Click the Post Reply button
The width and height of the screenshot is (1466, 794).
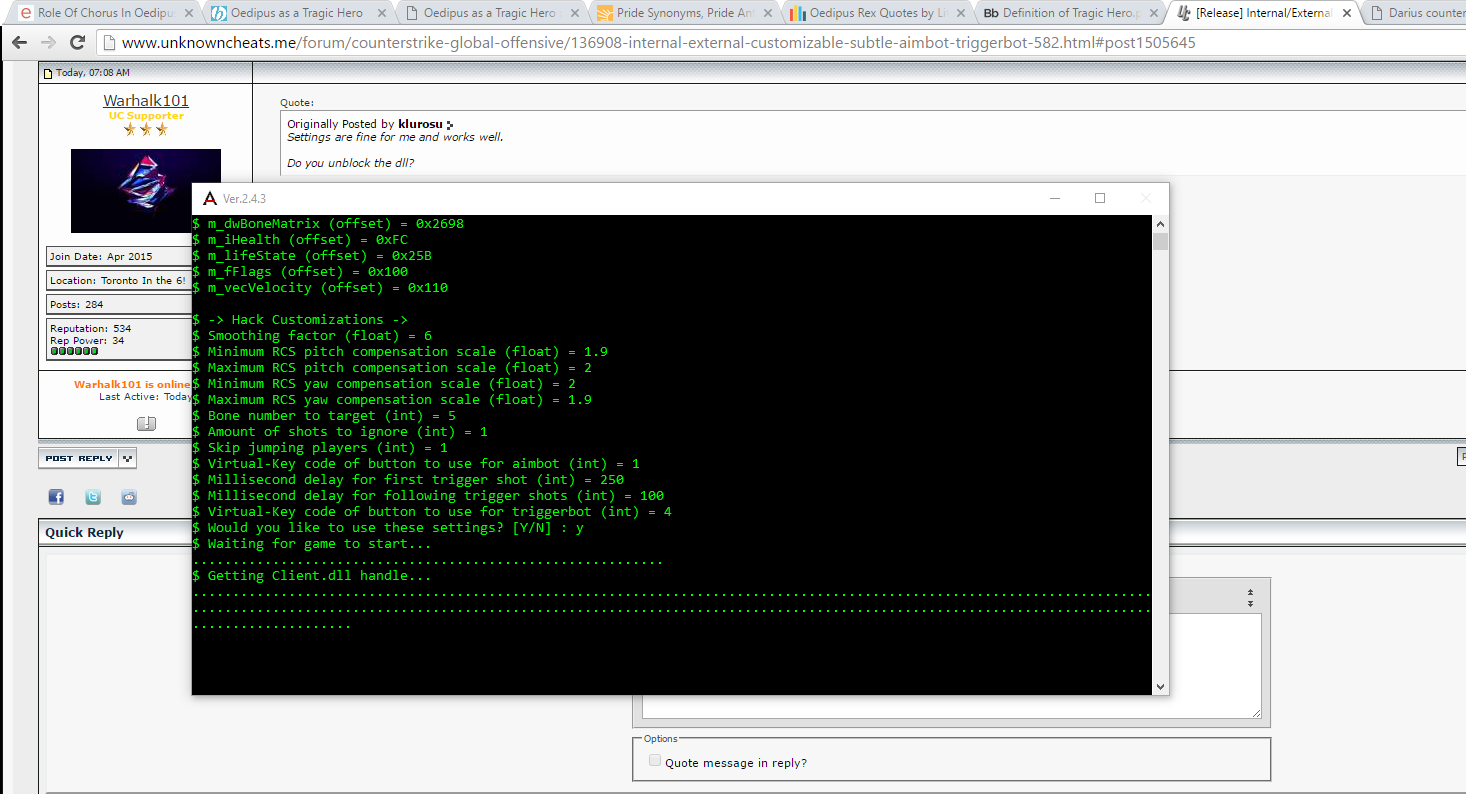[79, 458]
